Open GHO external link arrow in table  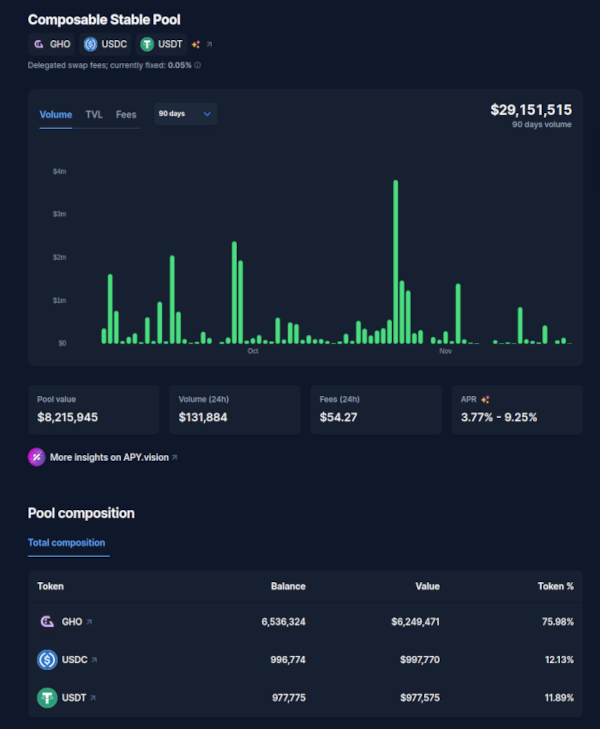click(89, 622)
